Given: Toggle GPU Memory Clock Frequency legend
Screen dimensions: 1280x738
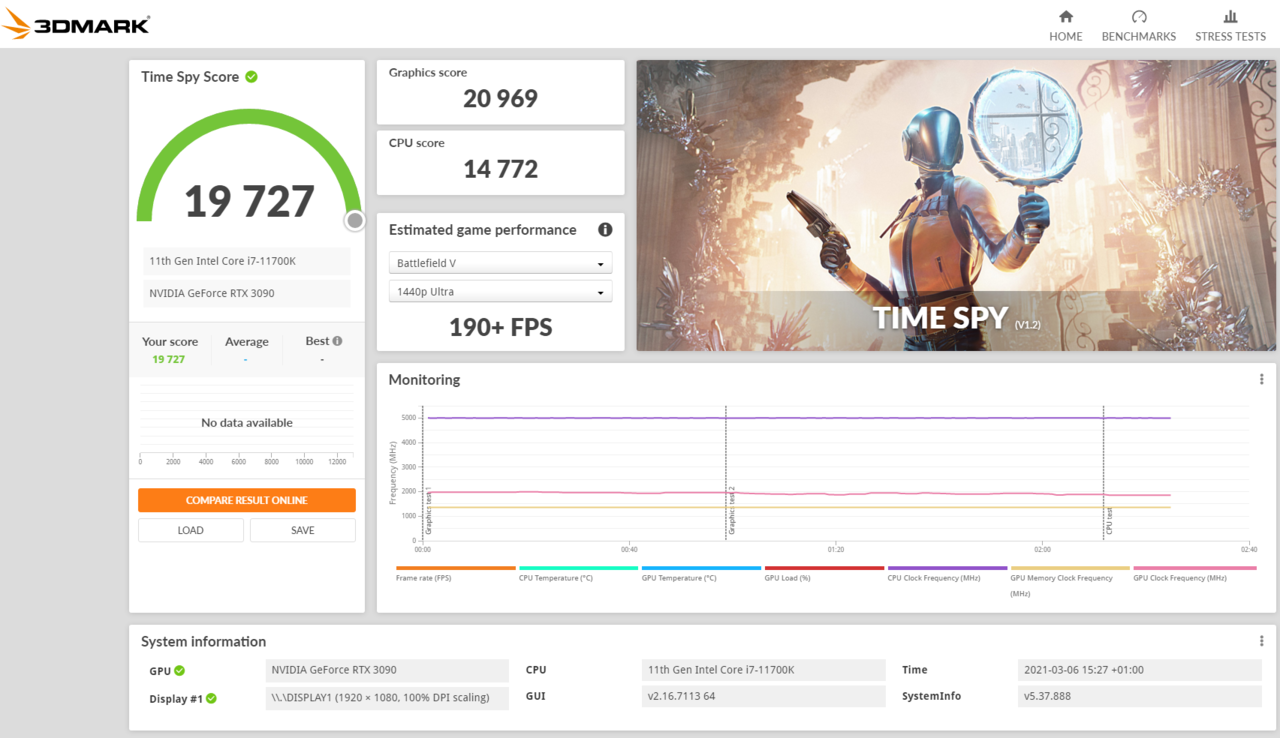Looking at the screenshot, I should (1070, 581).
